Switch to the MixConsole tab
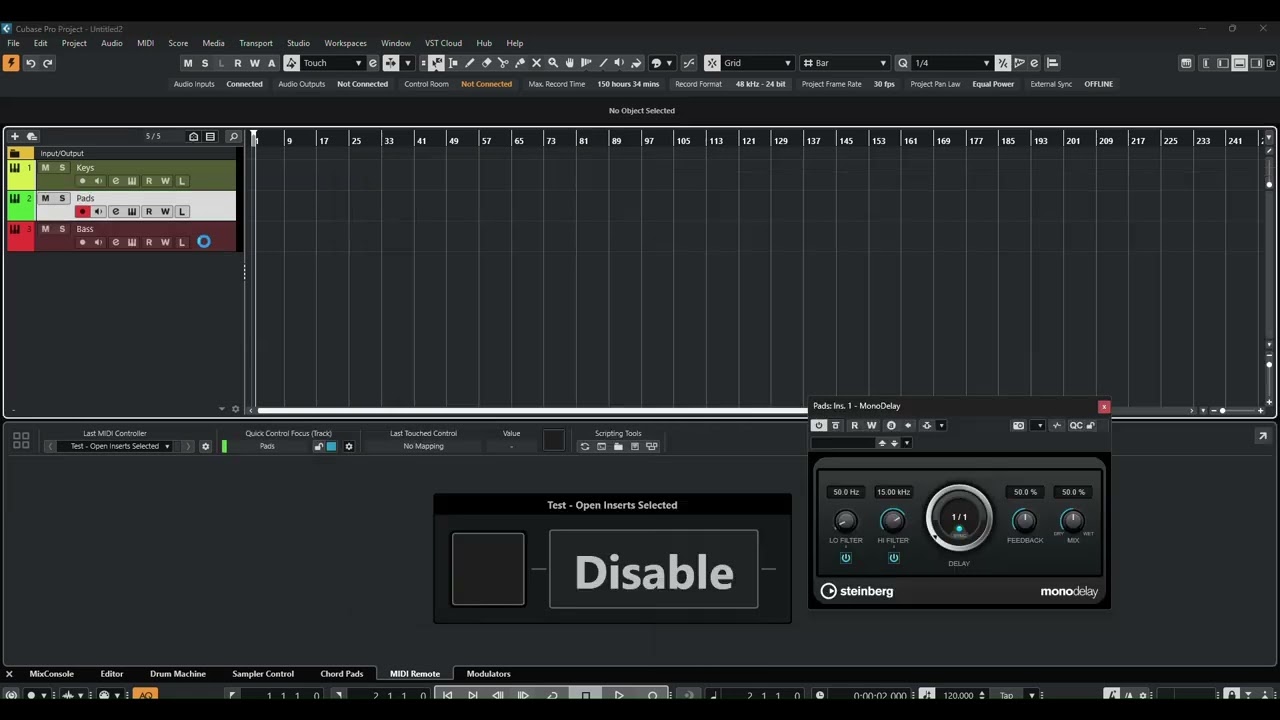The width and height of the screenshot is (1280, 720). point(52,674)
